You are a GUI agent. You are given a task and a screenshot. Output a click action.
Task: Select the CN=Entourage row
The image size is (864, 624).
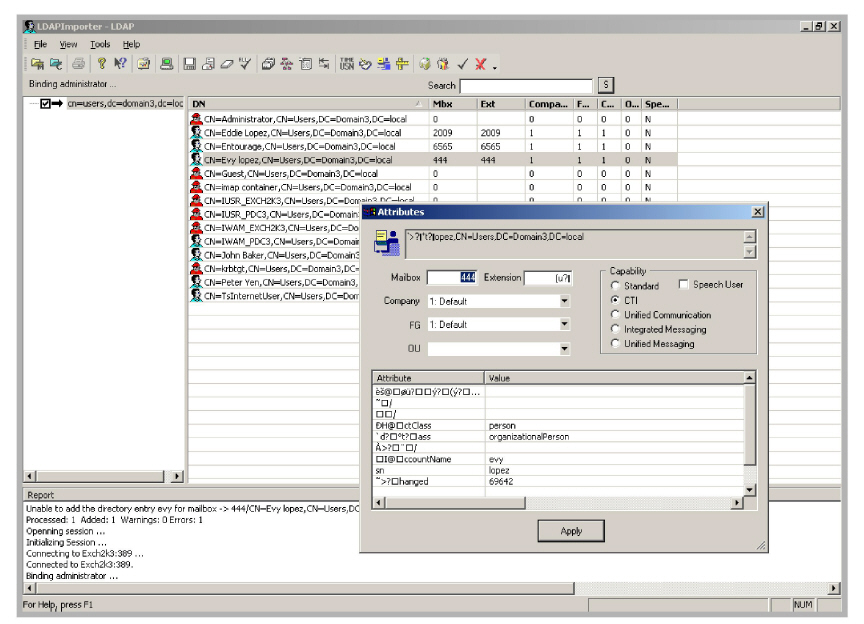(x=433, y=147)
